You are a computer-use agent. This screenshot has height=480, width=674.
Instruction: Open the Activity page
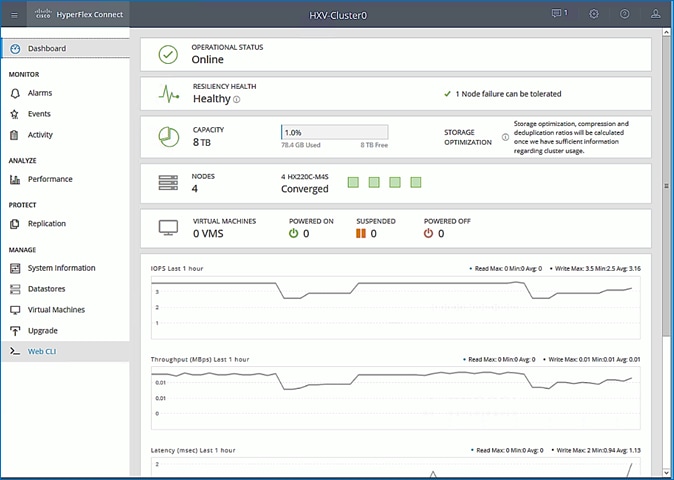click(x=40, y=135)
